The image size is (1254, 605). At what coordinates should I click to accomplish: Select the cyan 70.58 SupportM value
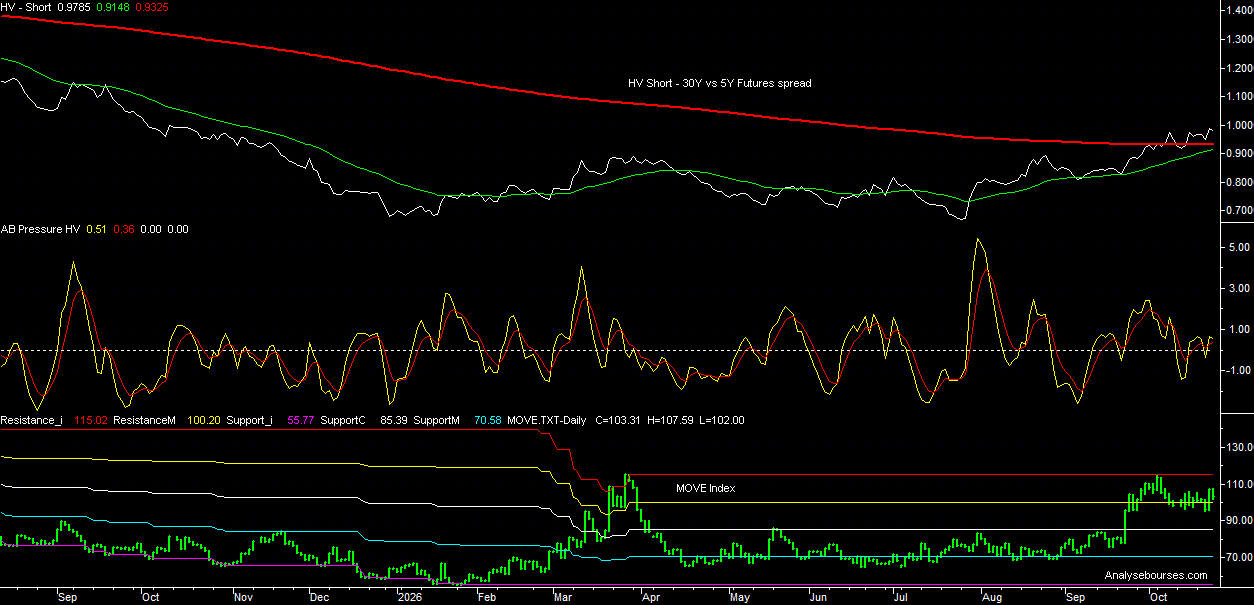pos(487,420)
